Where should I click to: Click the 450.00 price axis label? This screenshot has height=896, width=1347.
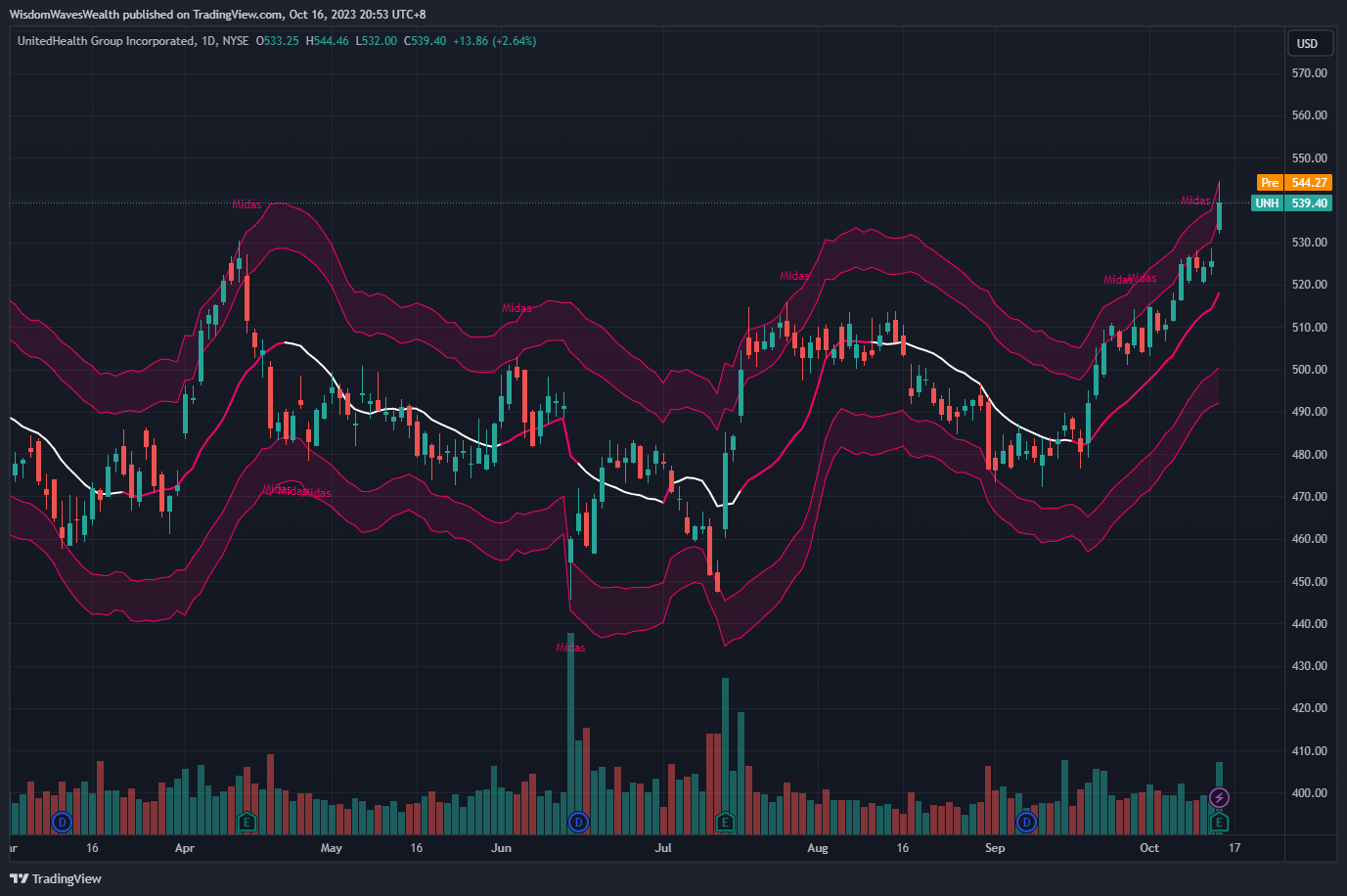1309,582
